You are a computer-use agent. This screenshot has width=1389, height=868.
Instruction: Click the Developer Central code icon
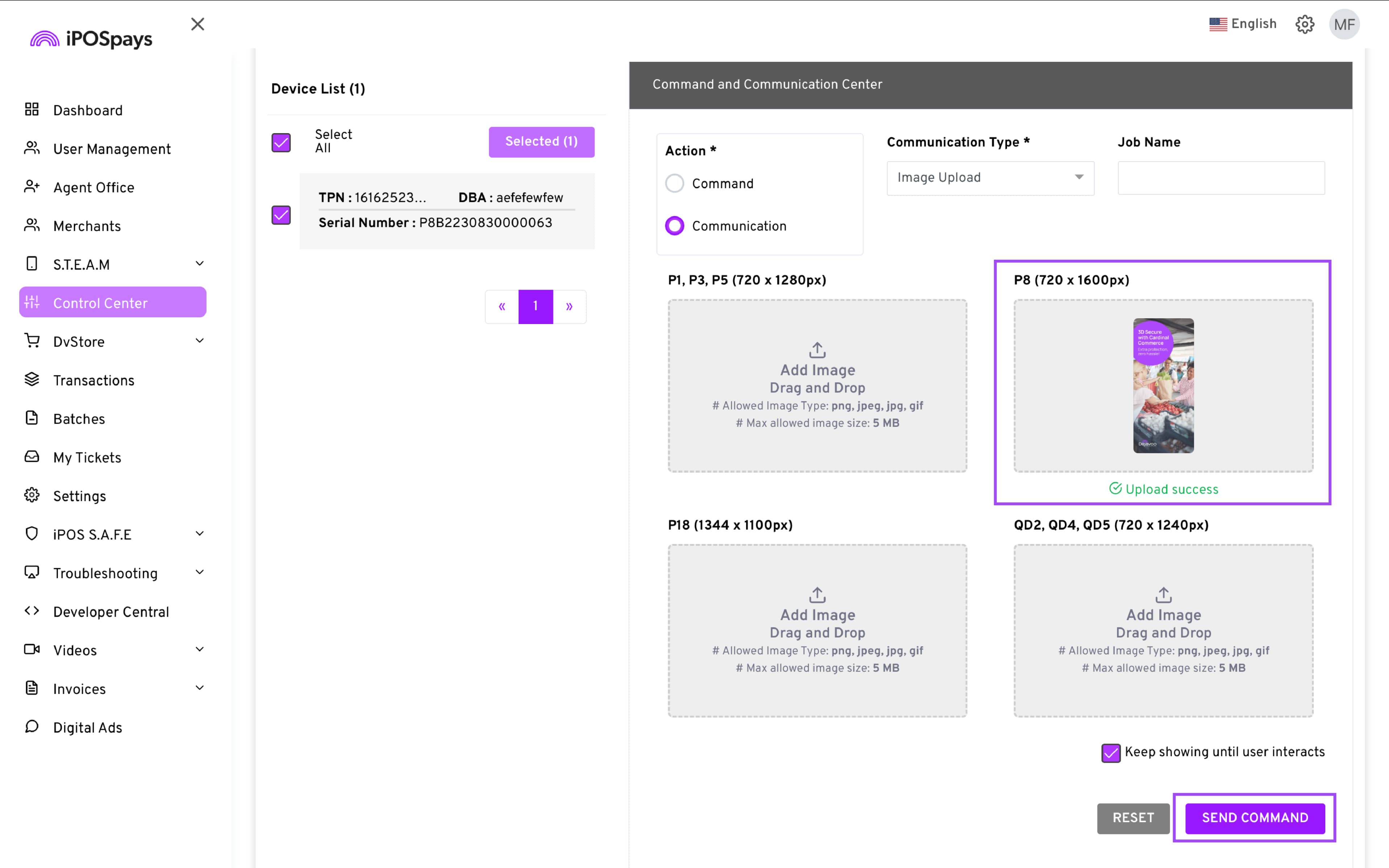[x=31, y=611]
